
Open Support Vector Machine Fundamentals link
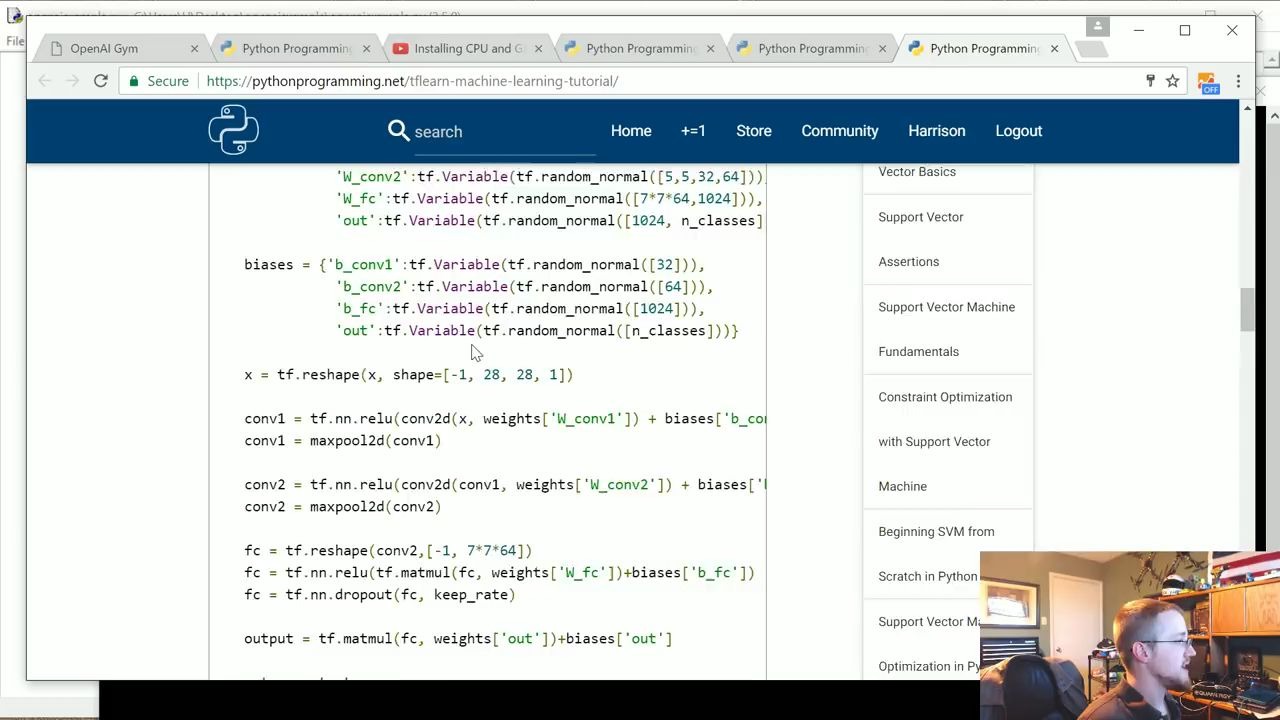[x=946, y=329]
